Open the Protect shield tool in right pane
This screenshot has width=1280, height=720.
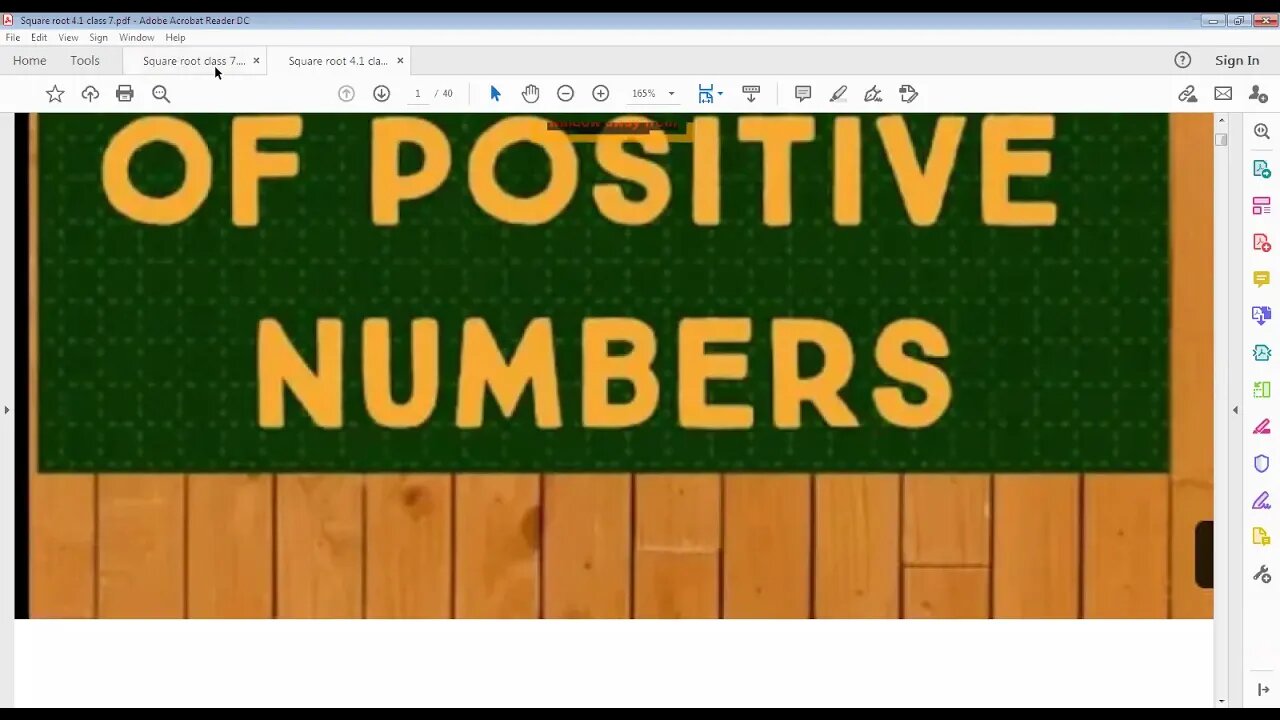pos(1262,463)
